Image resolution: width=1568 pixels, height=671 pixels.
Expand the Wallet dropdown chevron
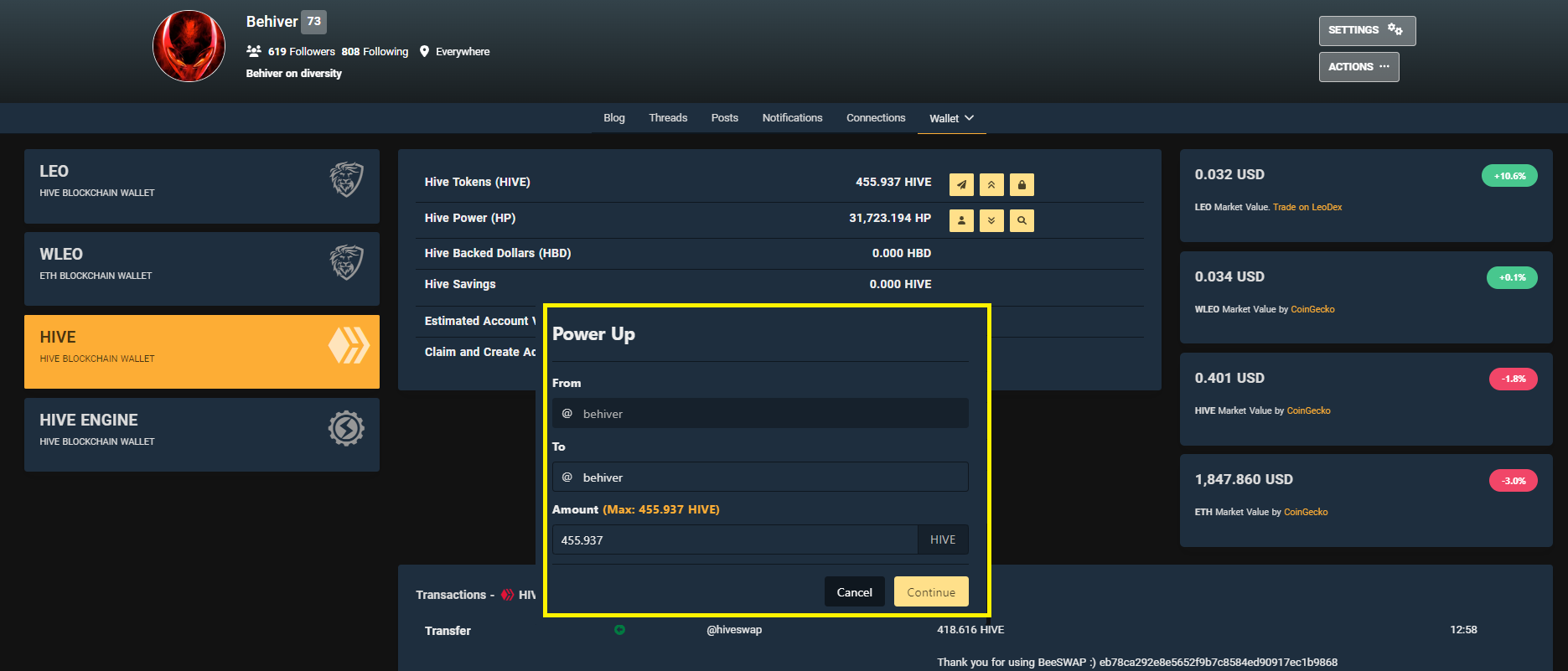point(970,118)
